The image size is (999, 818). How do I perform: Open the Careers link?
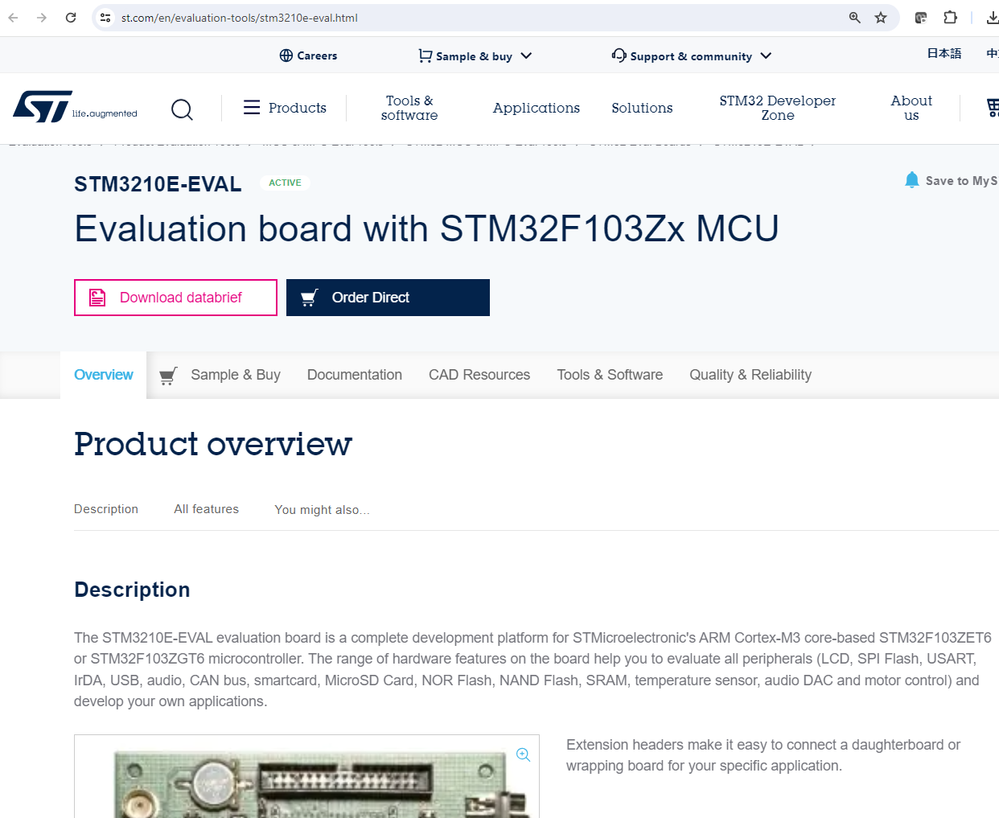coord(308,56)
